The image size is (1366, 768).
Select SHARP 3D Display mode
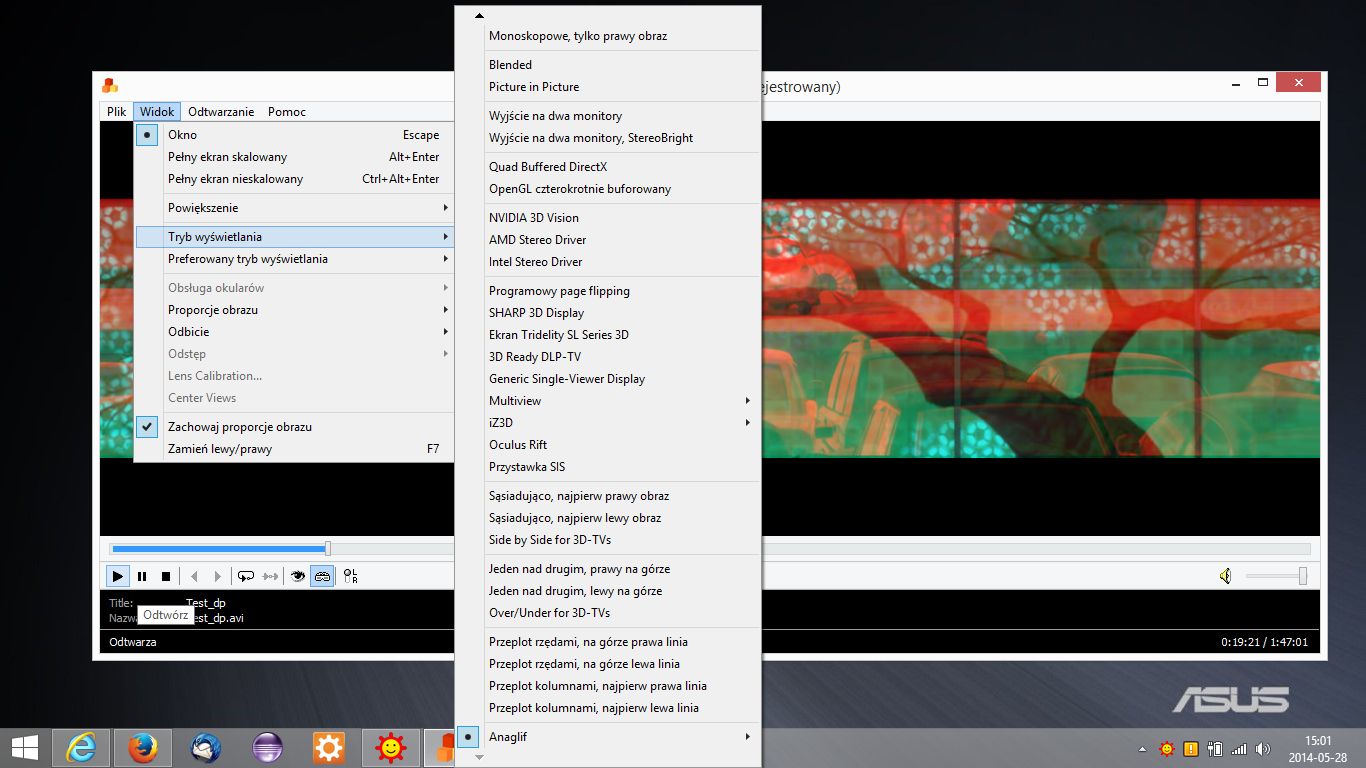click(x=608, y=313)
